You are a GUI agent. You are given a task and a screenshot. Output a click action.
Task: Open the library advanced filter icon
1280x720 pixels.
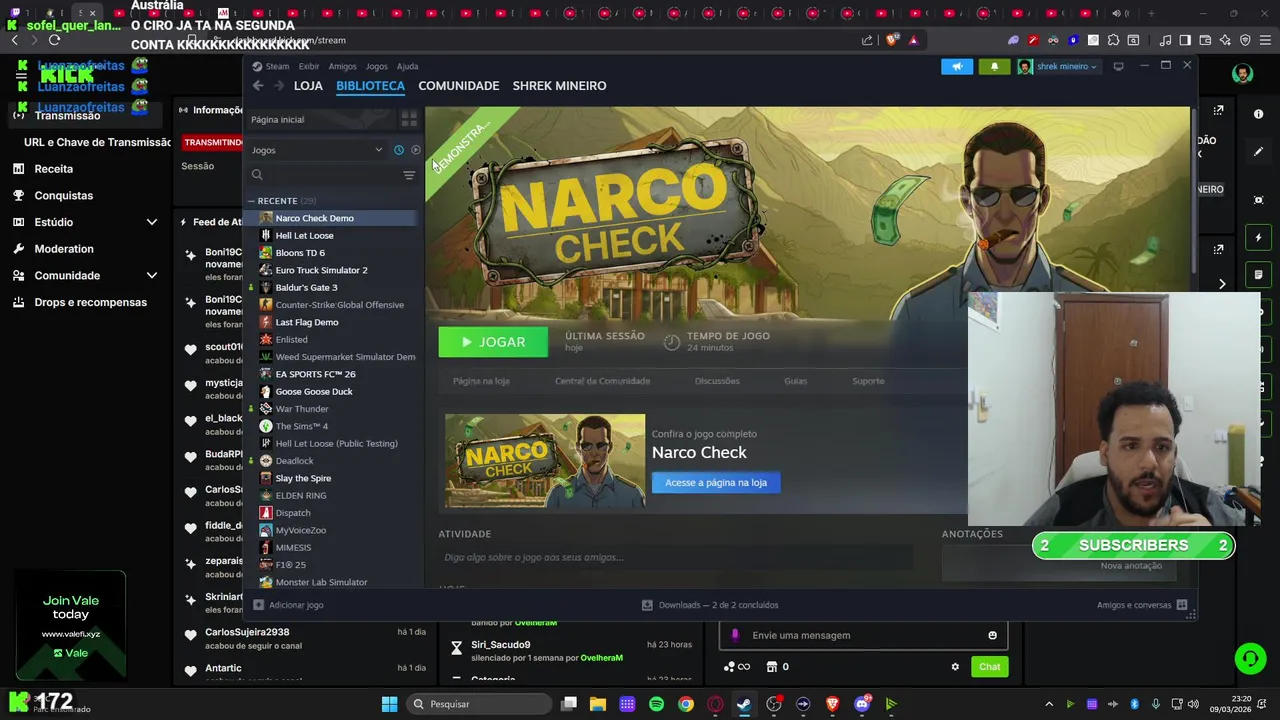pyautogui.click(x=409, y=175)
